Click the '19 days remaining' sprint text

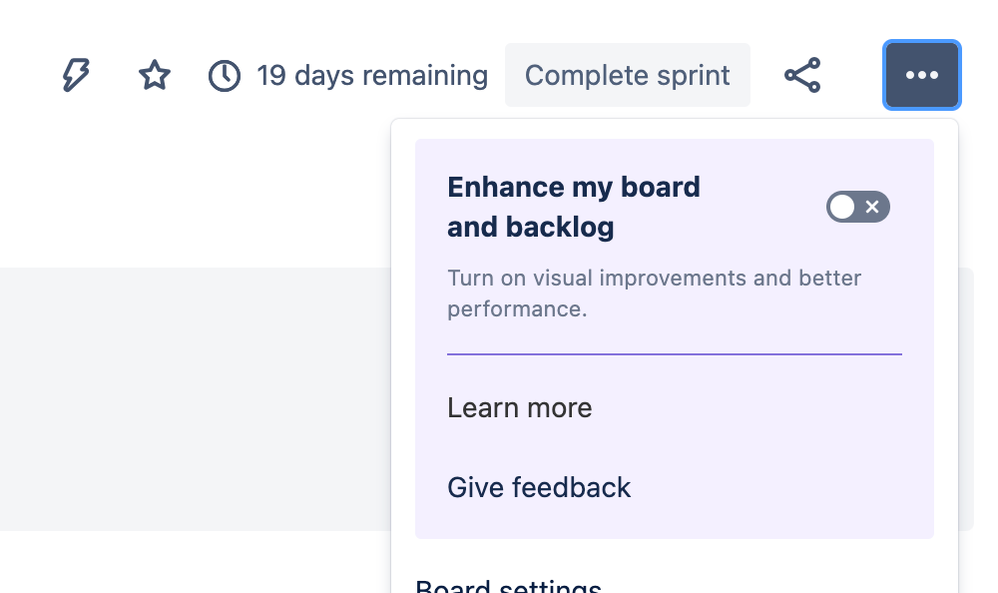[372, 76]
